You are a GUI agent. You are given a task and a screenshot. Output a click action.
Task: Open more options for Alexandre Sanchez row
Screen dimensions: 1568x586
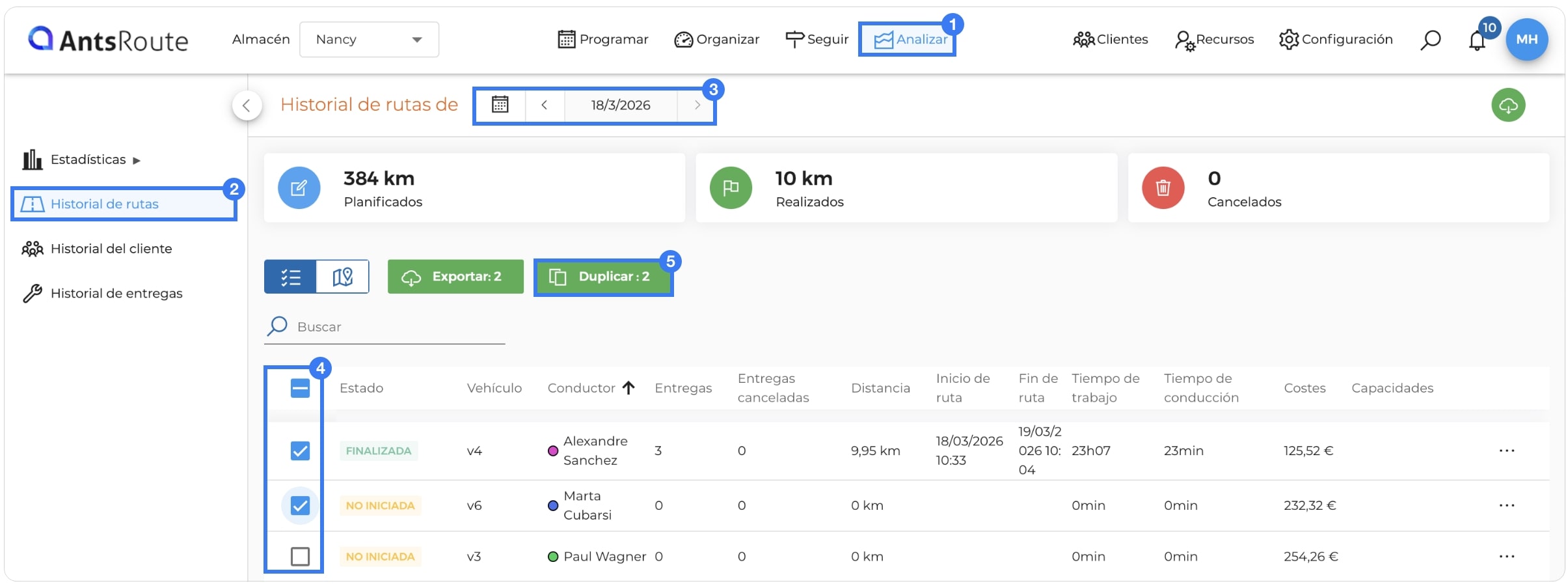coord(1507,451)
